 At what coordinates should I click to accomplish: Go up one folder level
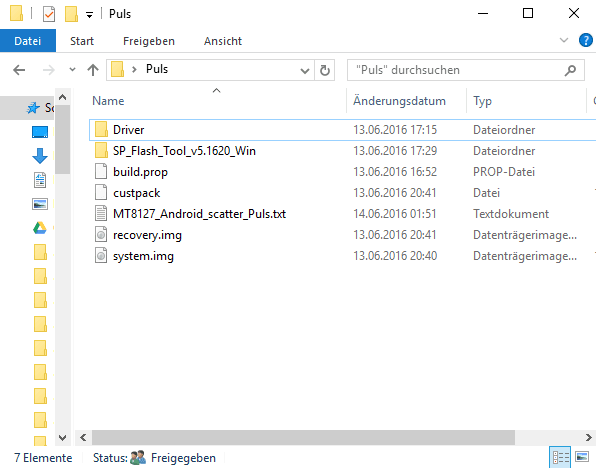[93, 70]
